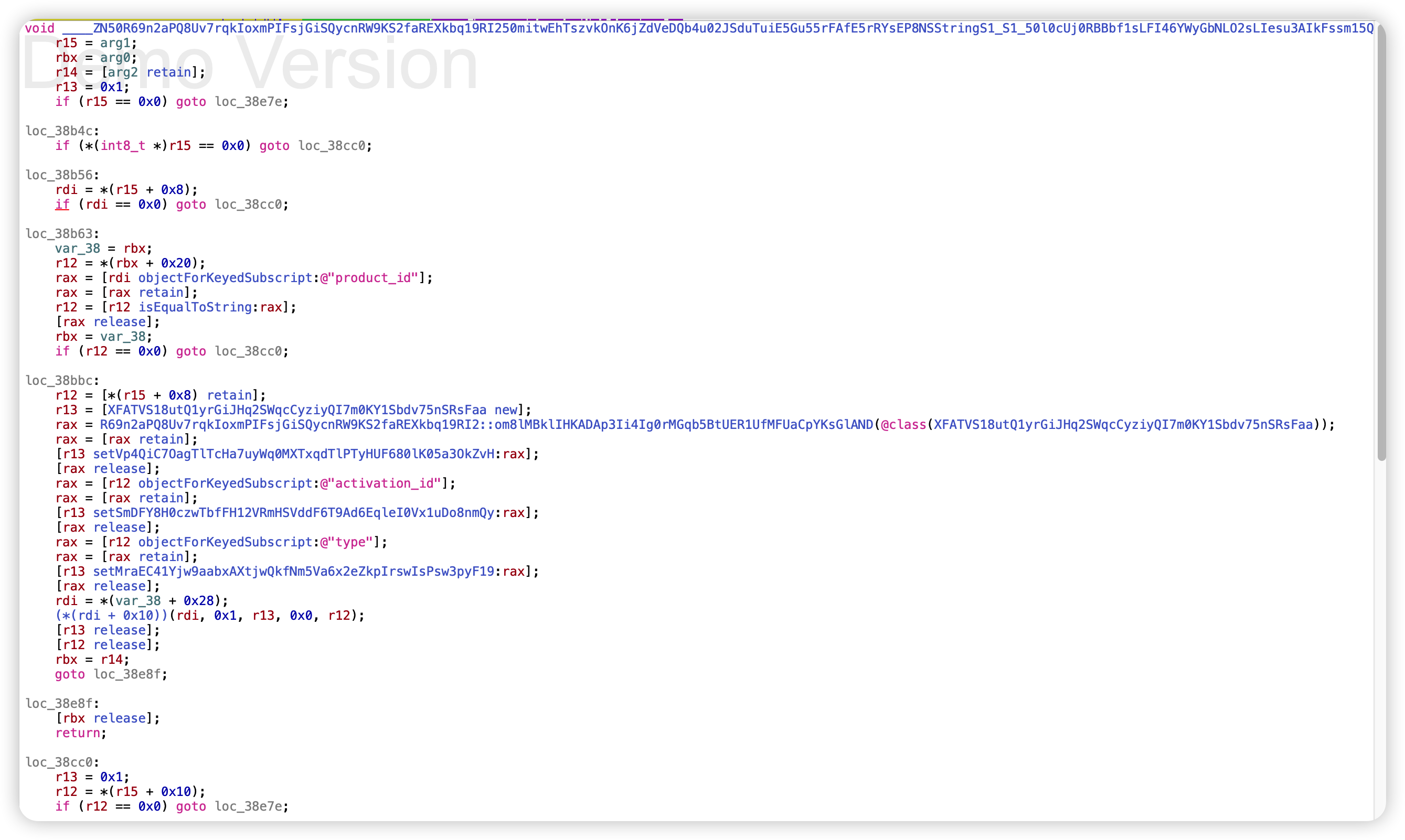
Task: Click the loc_38e8f target in goto statement
Action: 127,674
